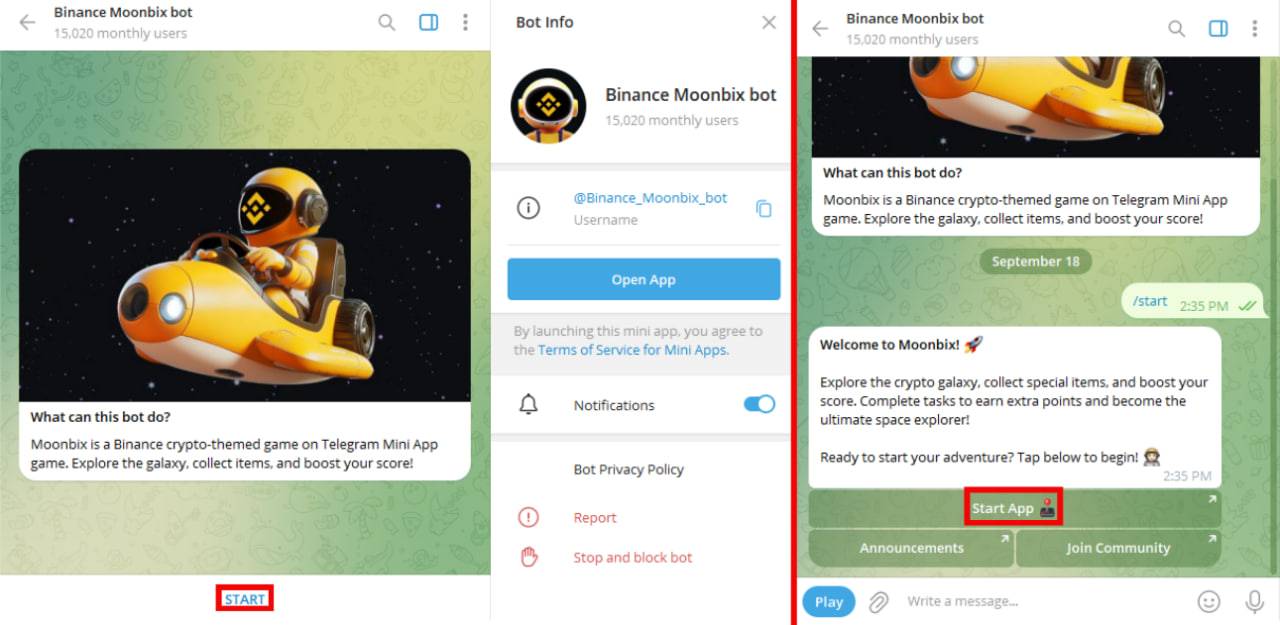This screenshot has width=1280, height=625.
Task: Open Bot Privacy Policy
Action: (x=629, y=469)
